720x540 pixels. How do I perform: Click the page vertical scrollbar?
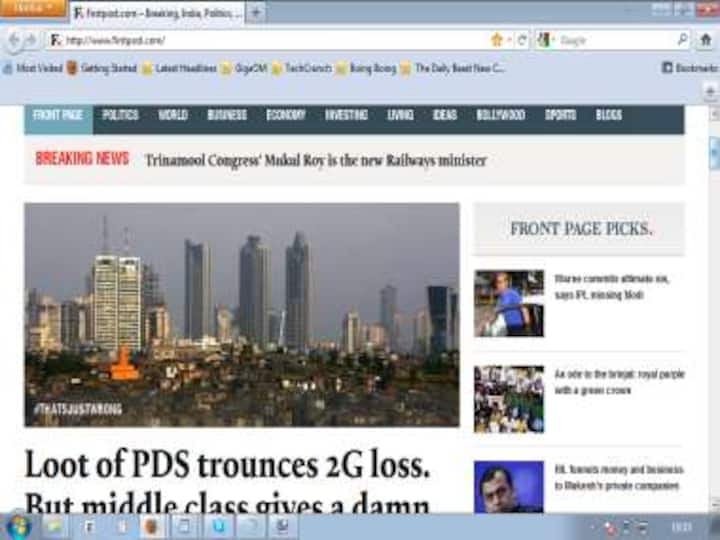pyautogui.click(x=713, y=300)
